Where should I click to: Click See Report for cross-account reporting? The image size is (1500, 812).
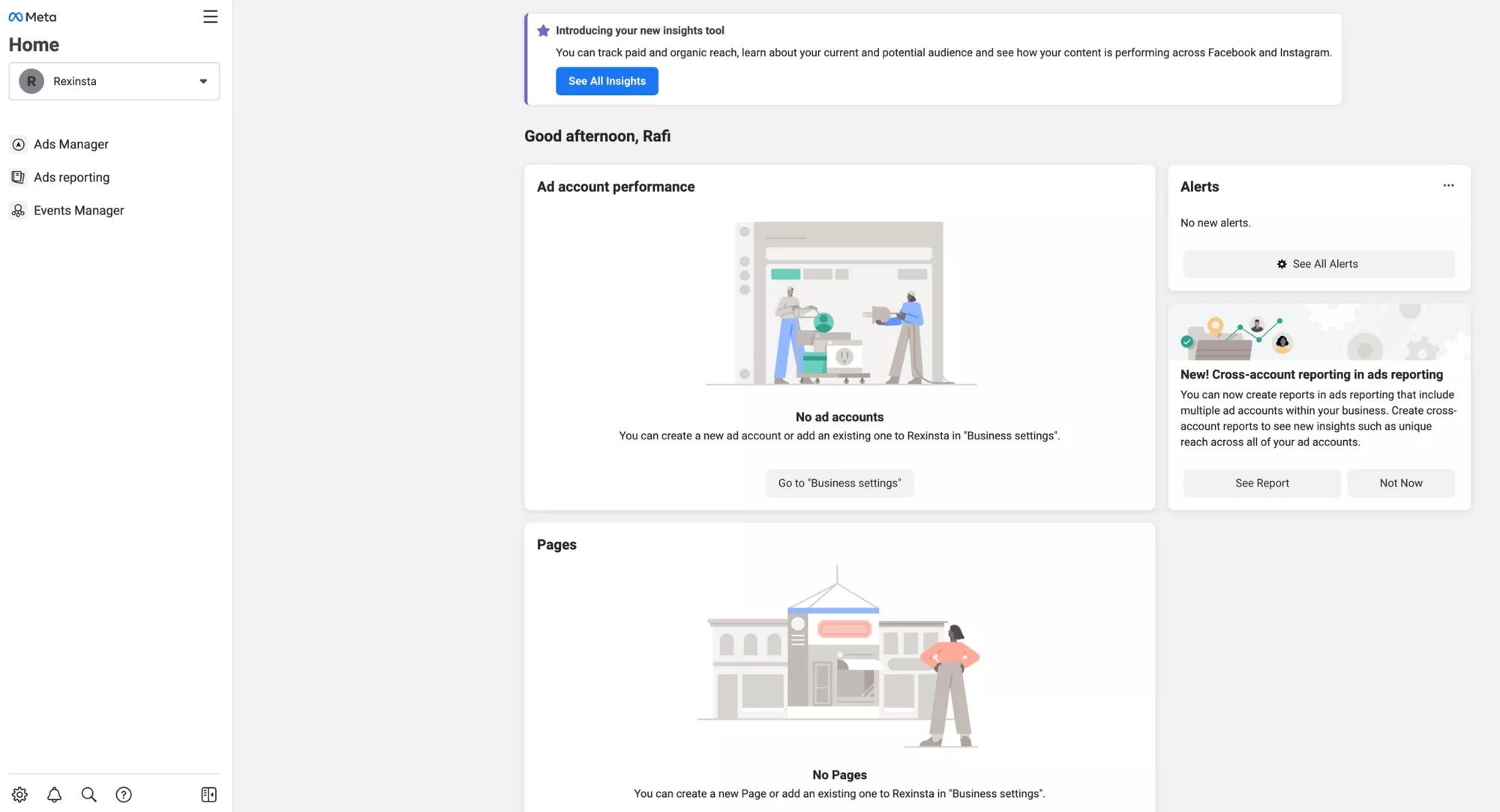click(x=1262, y=483)
